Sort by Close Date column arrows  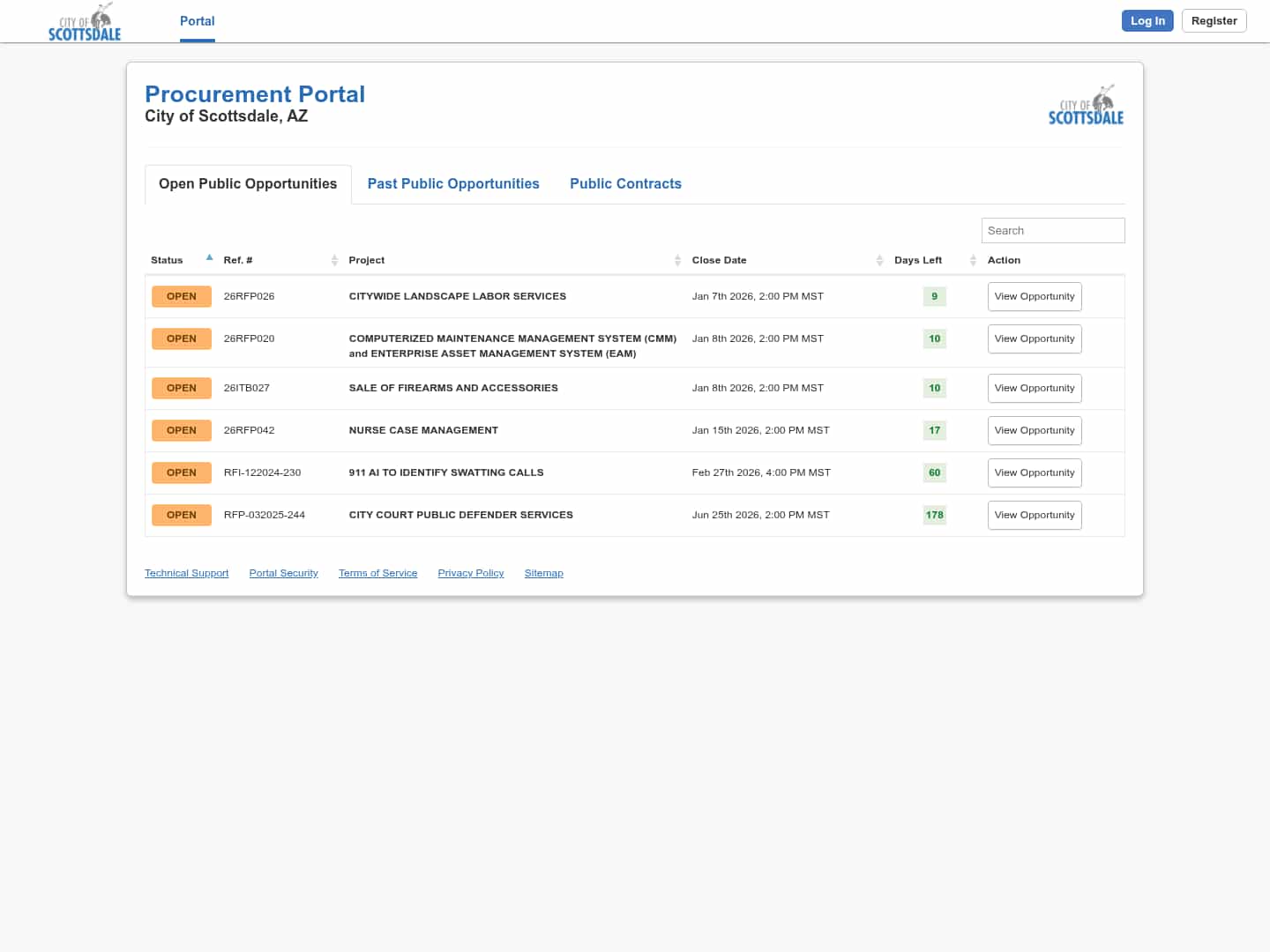tap(879, 260)
